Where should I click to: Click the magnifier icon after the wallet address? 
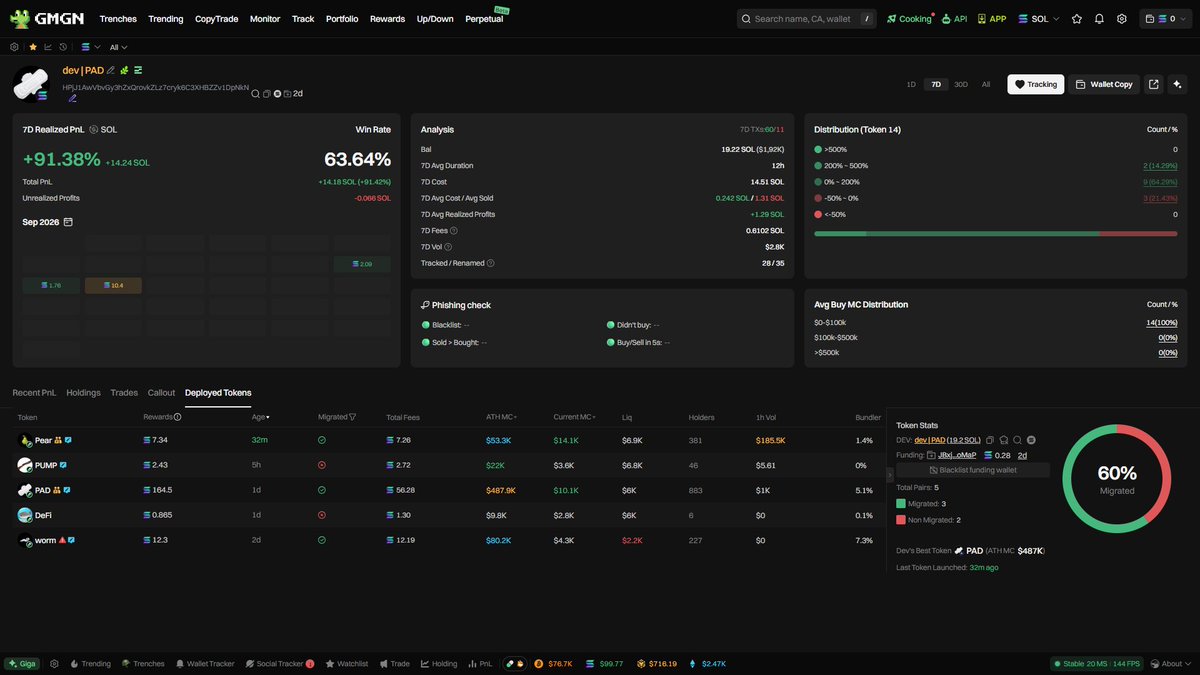(x=256, y=93)
